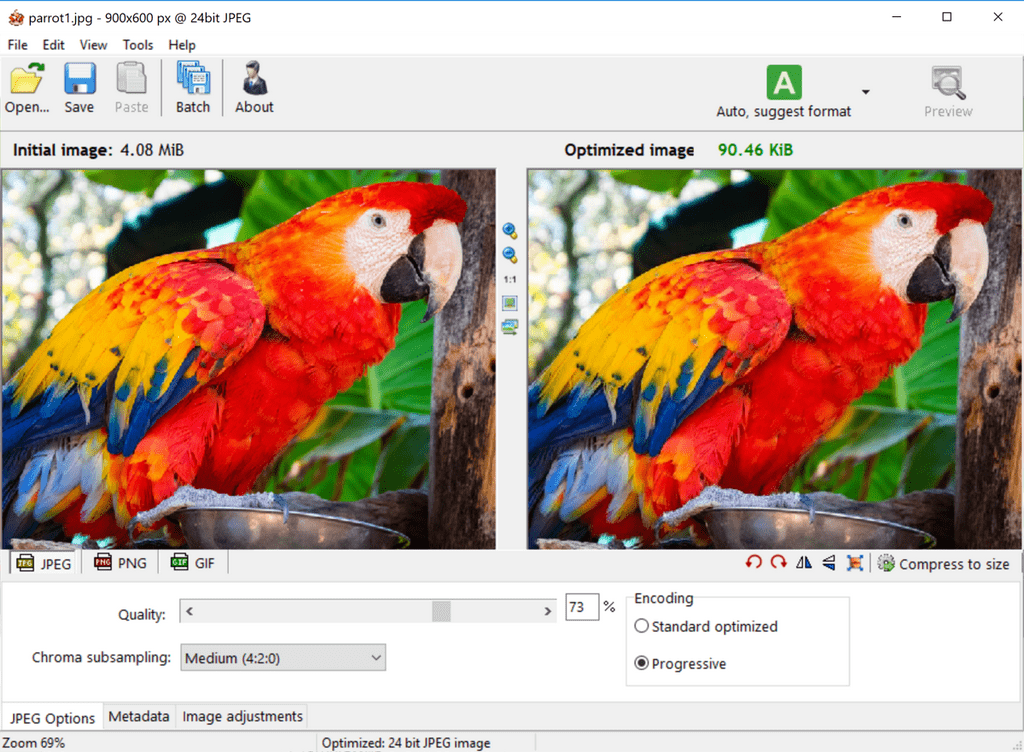Set view to 1:1 actual size
The image size is (1024, 752).
[510, 279]
